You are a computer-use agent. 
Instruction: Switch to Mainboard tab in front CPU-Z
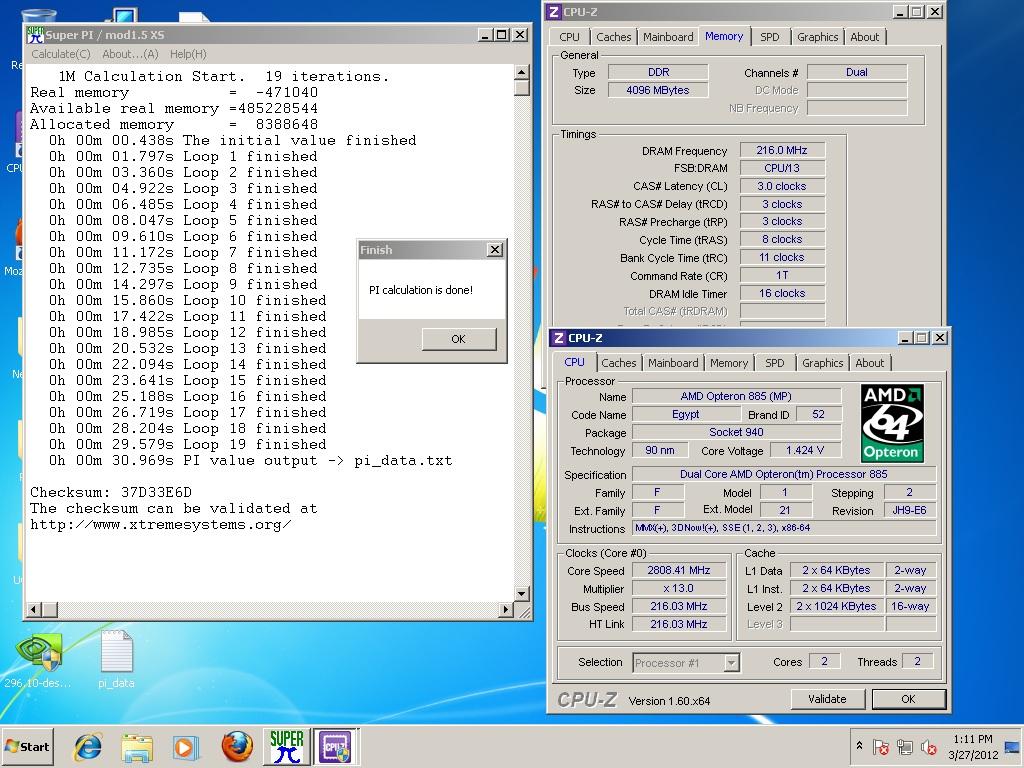(673, 363)
